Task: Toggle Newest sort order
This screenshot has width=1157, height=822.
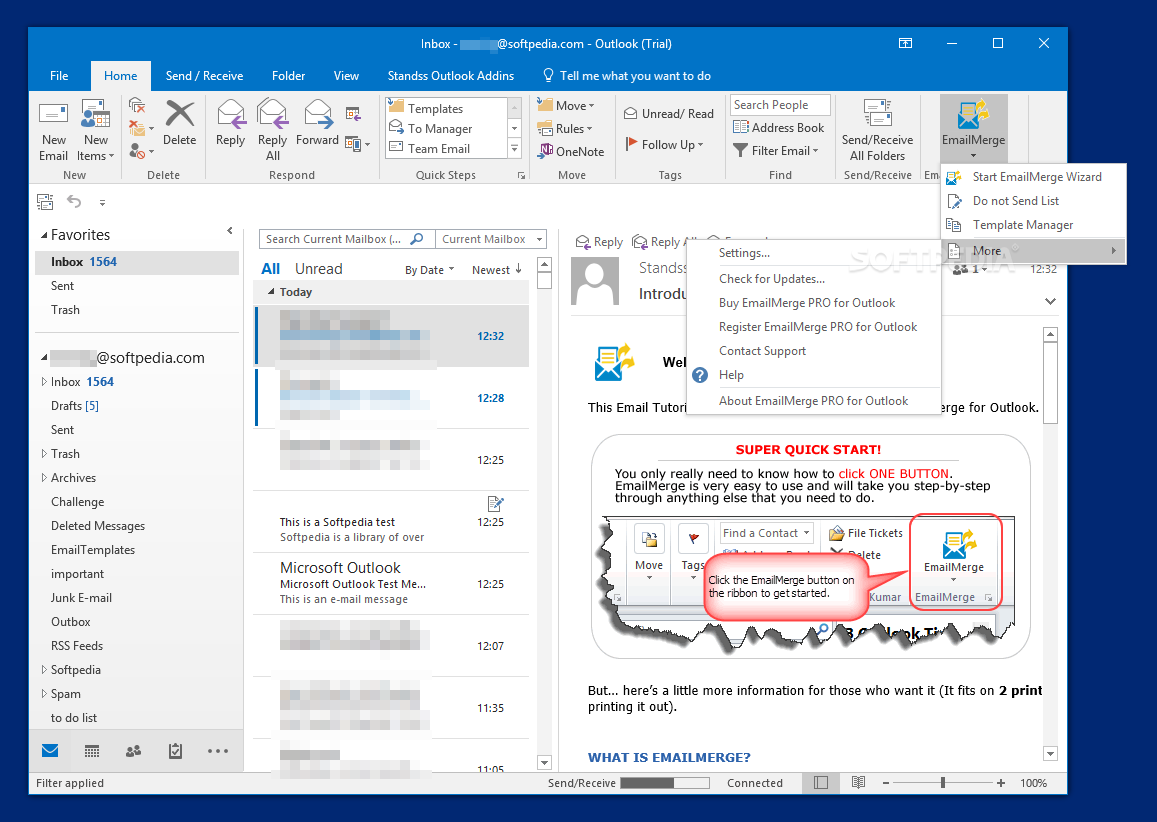Action: (497, 270)
